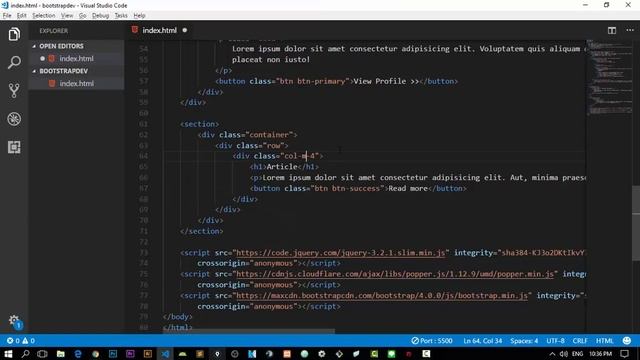Open taskbar search magnifier
640x360 pixels.
pos(25,354)
